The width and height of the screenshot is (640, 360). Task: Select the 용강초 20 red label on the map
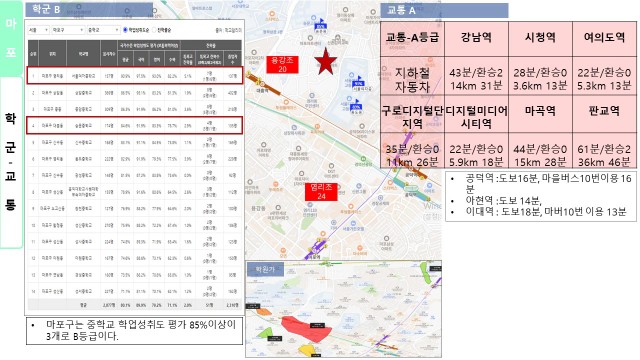click(282, 64)
